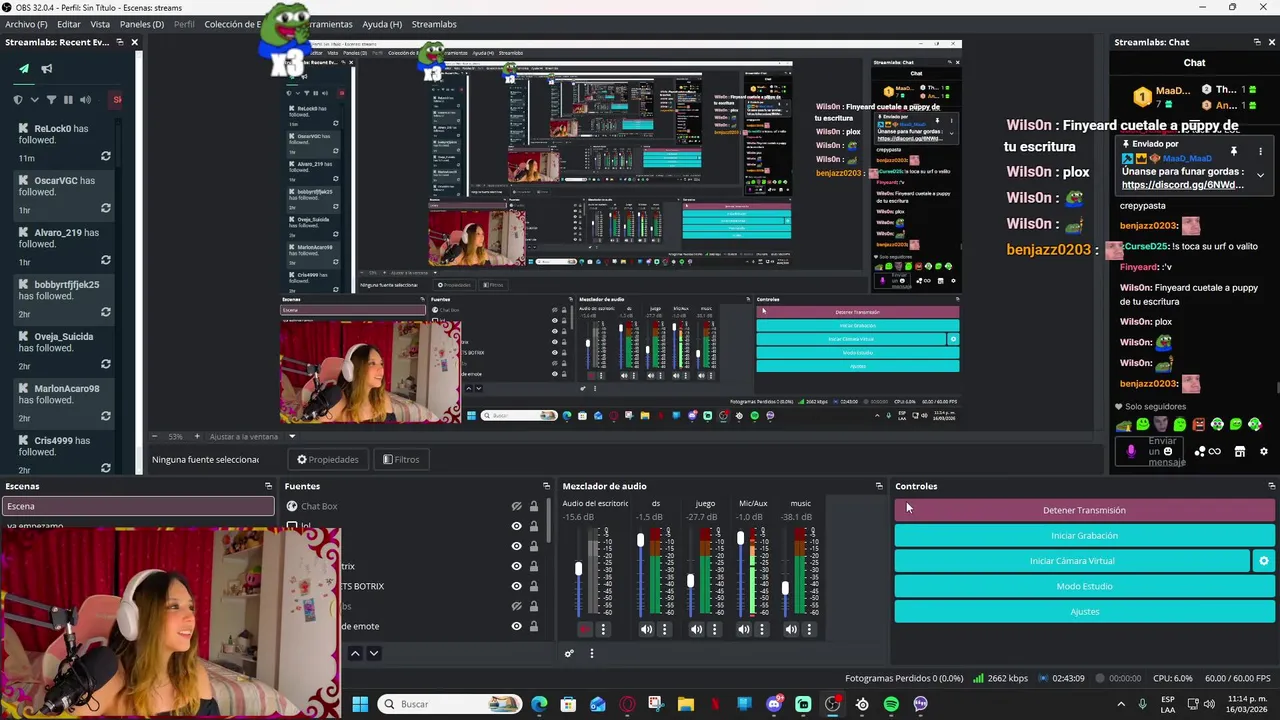Open the discord.gg link in pinned message
Viewport: 1280px width, 720px height.
[x=1183, y=185]
